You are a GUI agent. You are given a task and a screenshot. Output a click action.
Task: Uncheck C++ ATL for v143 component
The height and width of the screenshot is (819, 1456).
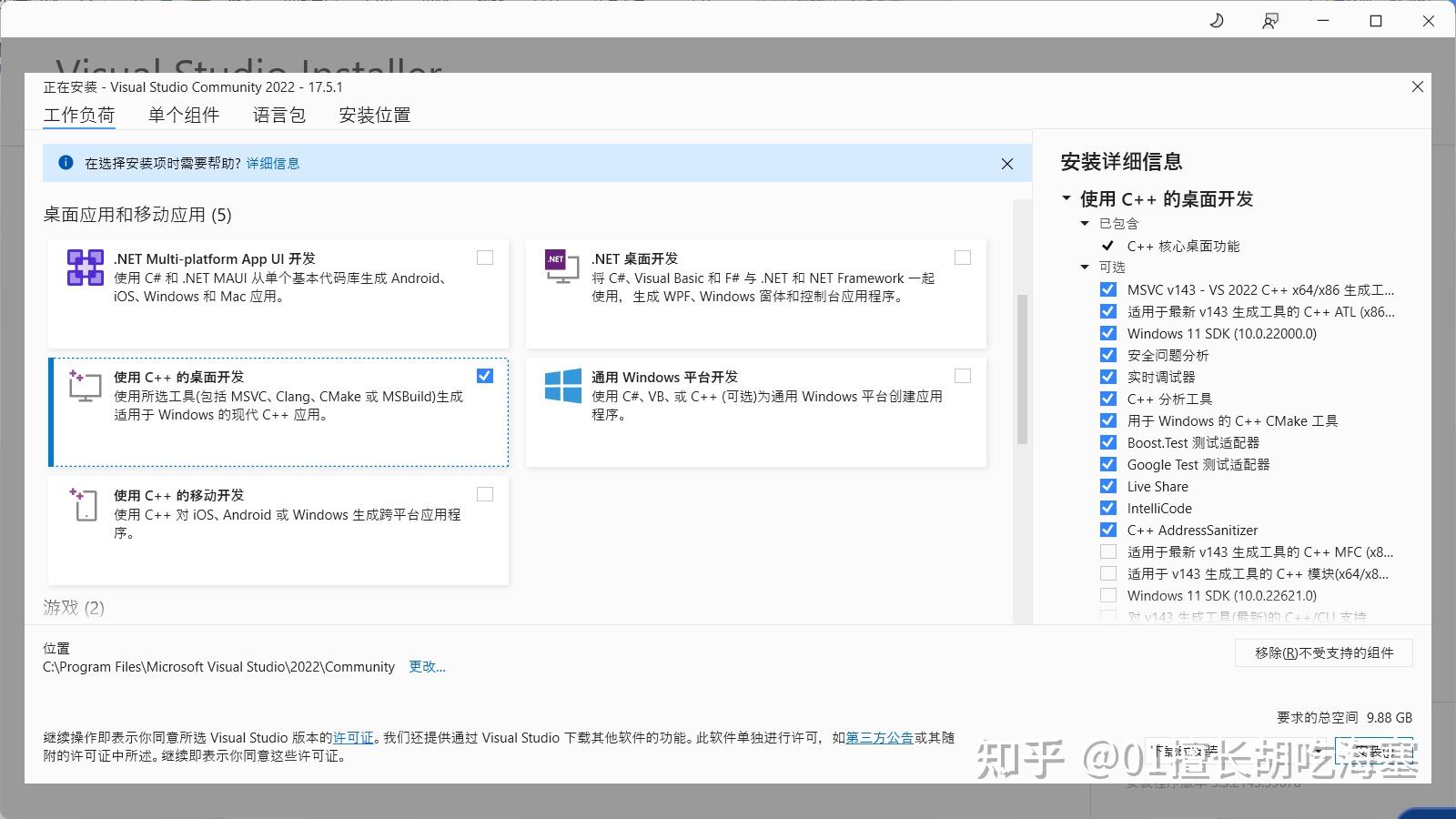(x=1107, y=311)
